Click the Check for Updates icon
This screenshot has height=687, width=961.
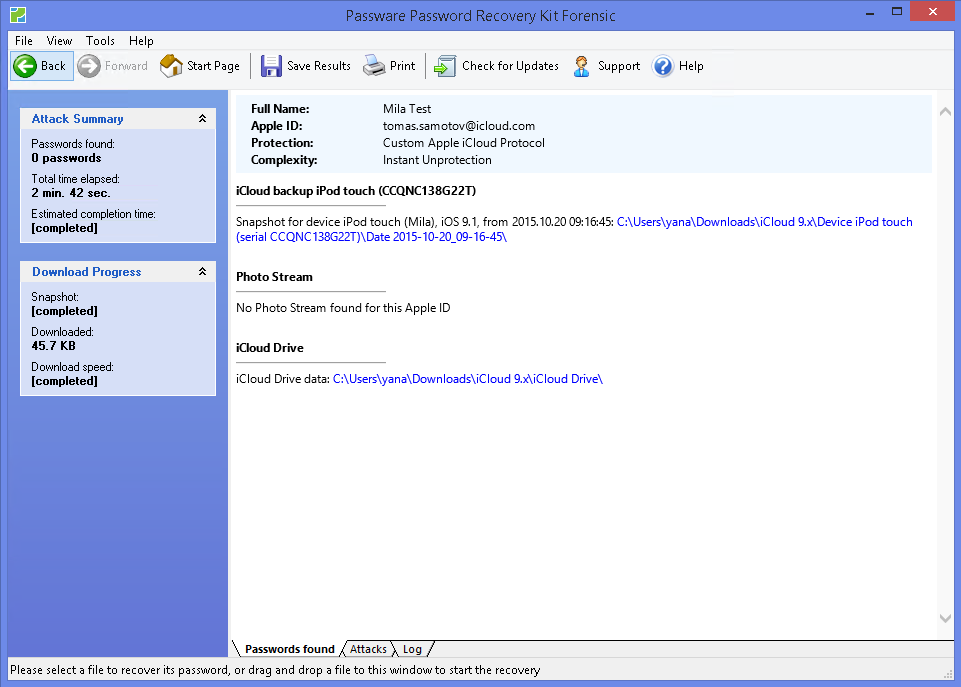(445, 66)
